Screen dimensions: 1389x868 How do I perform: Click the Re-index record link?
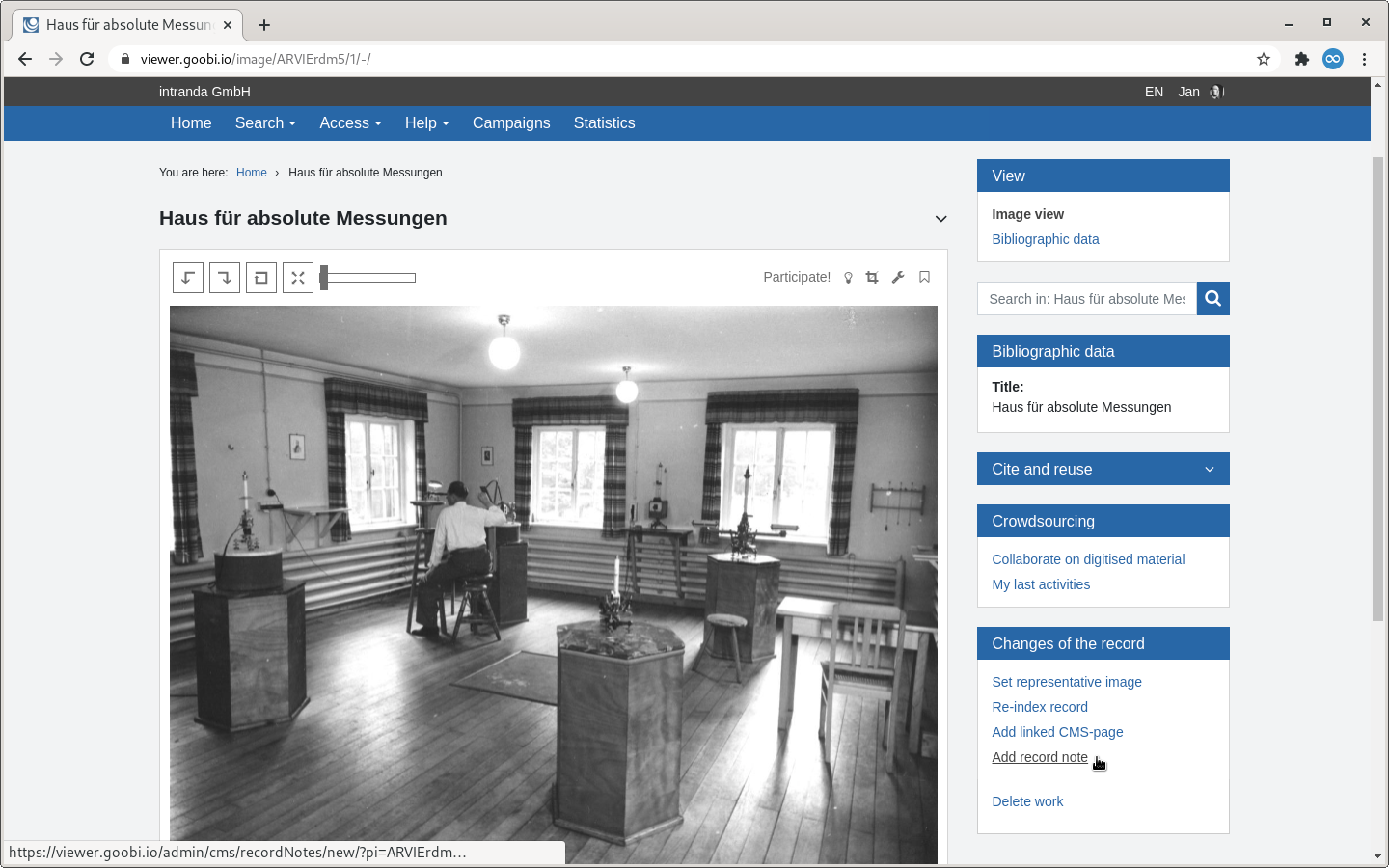click(1040, 707)
